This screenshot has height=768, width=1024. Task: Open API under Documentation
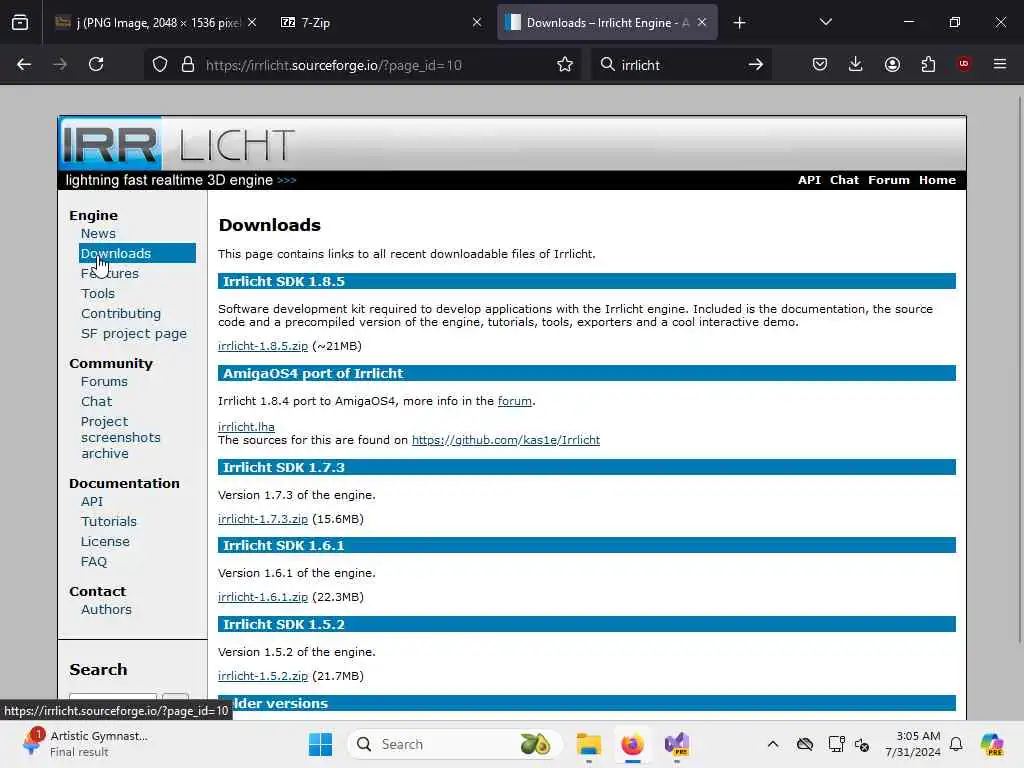[x=92, y=502]
